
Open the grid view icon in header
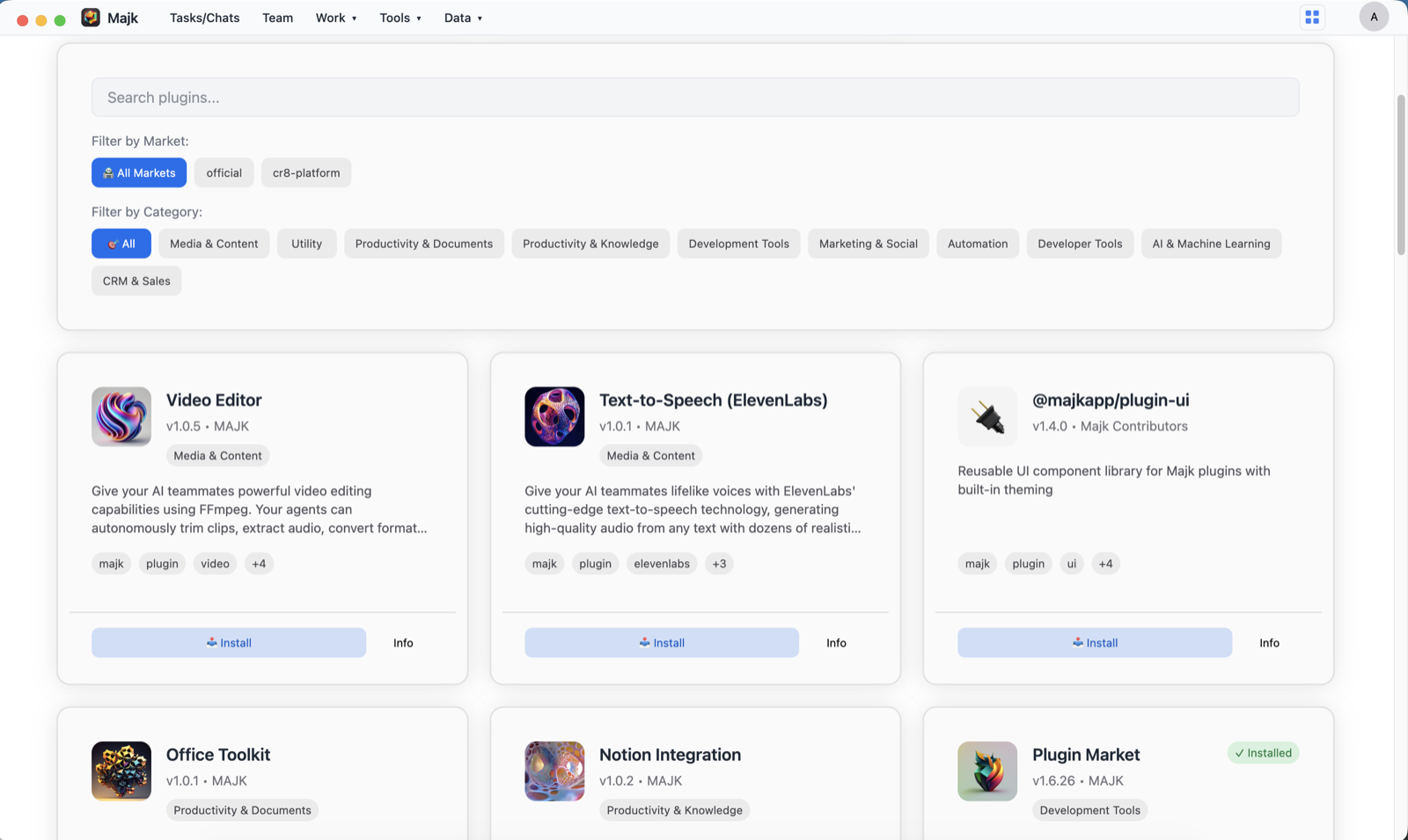coord(1312,17)
